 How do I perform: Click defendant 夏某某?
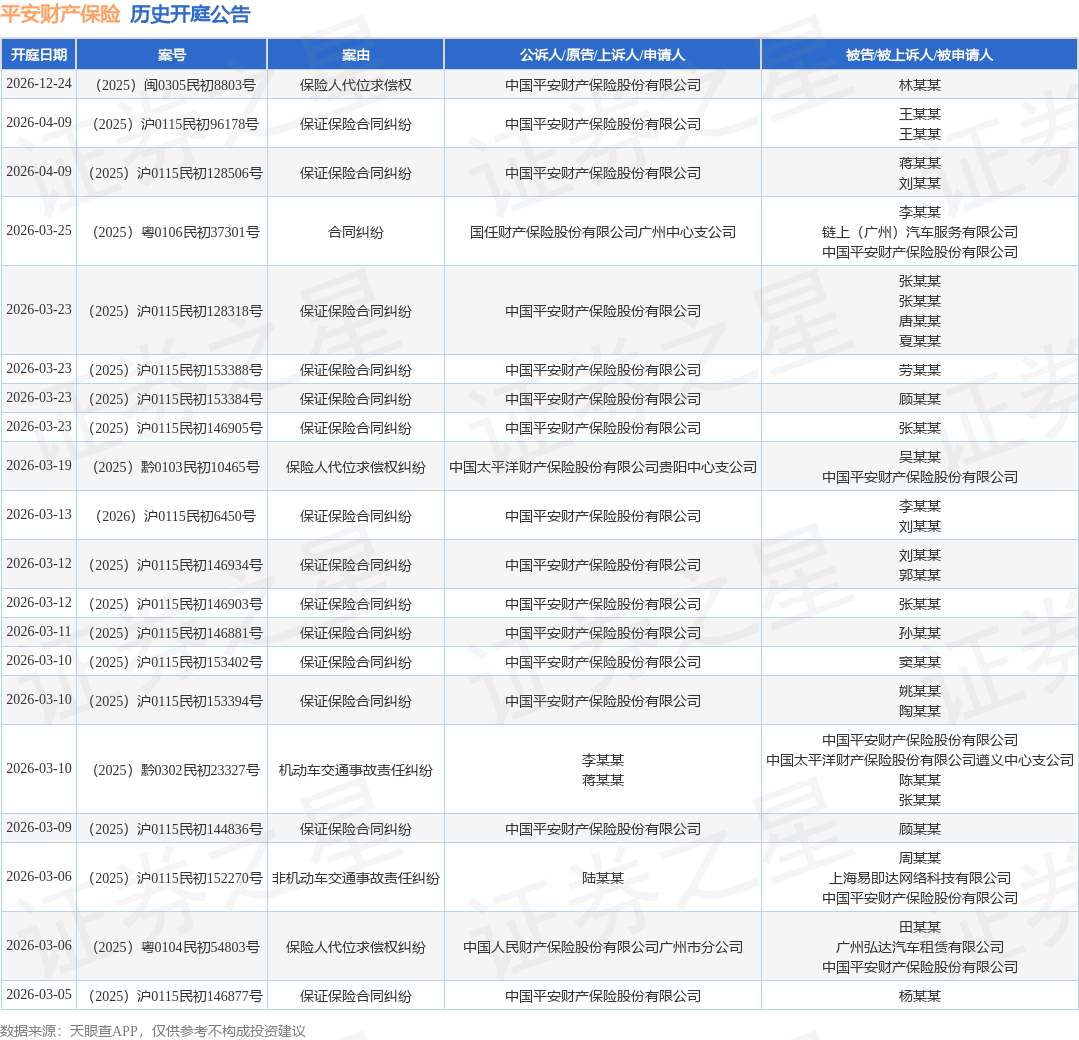click(x=919, y=341)
